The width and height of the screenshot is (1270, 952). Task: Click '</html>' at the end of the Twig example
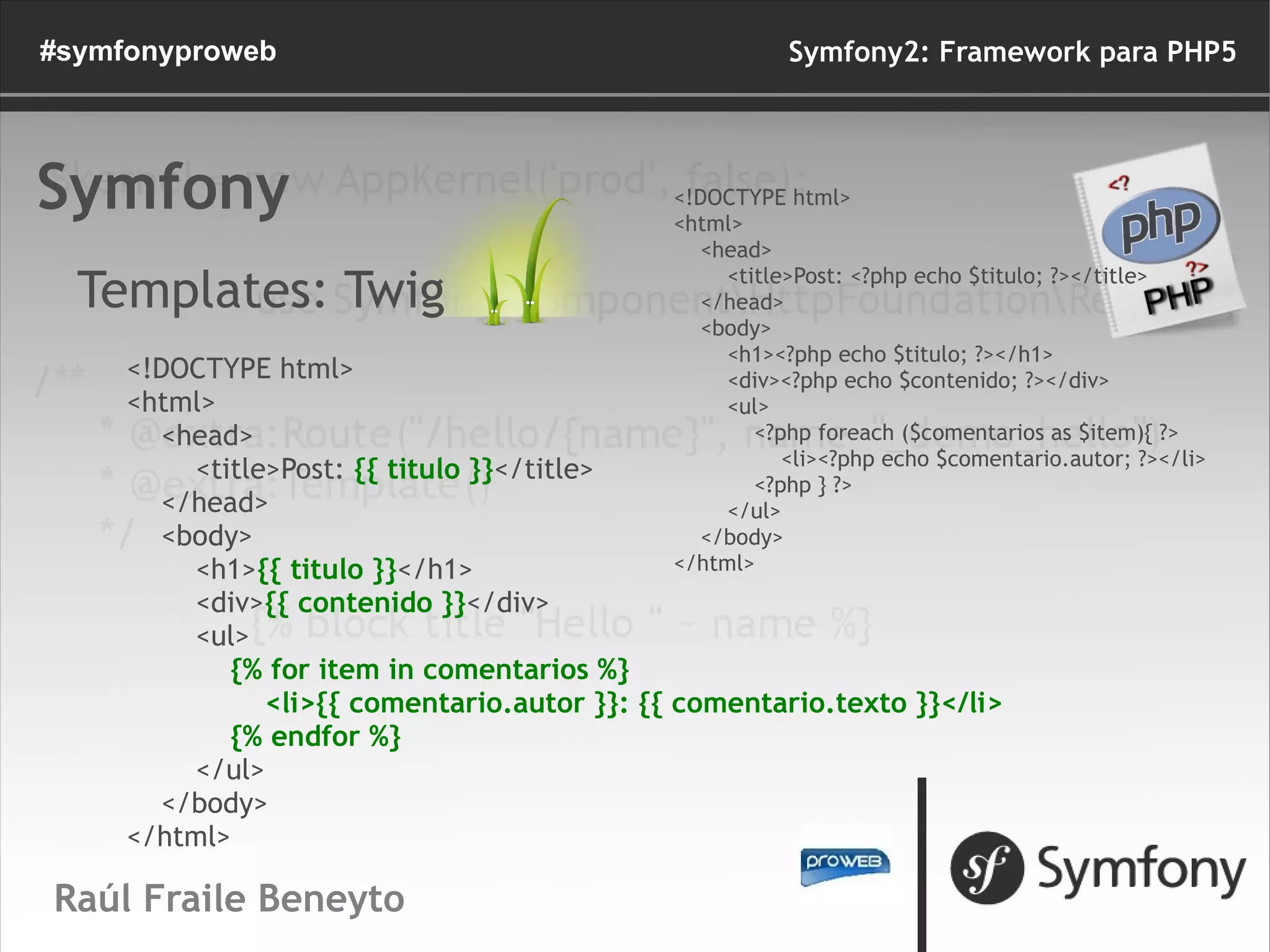(179, 837)
